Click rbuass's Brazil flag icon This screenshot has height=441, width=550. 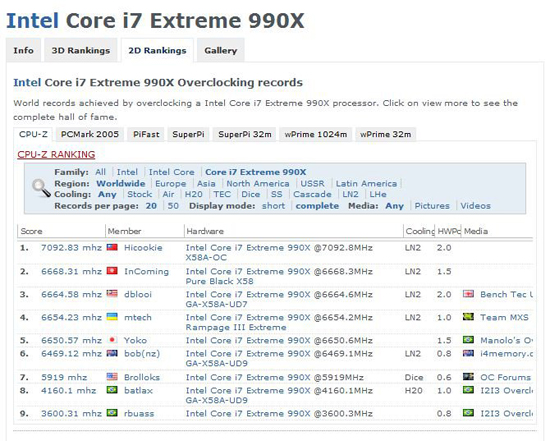point(112,413)
